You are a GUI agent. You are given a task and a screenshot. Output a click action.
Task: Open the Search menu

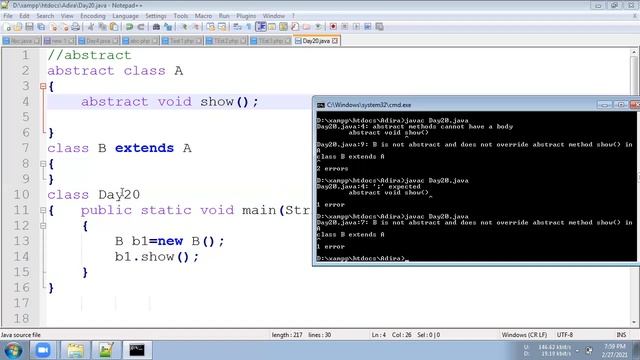click(45, 16)
